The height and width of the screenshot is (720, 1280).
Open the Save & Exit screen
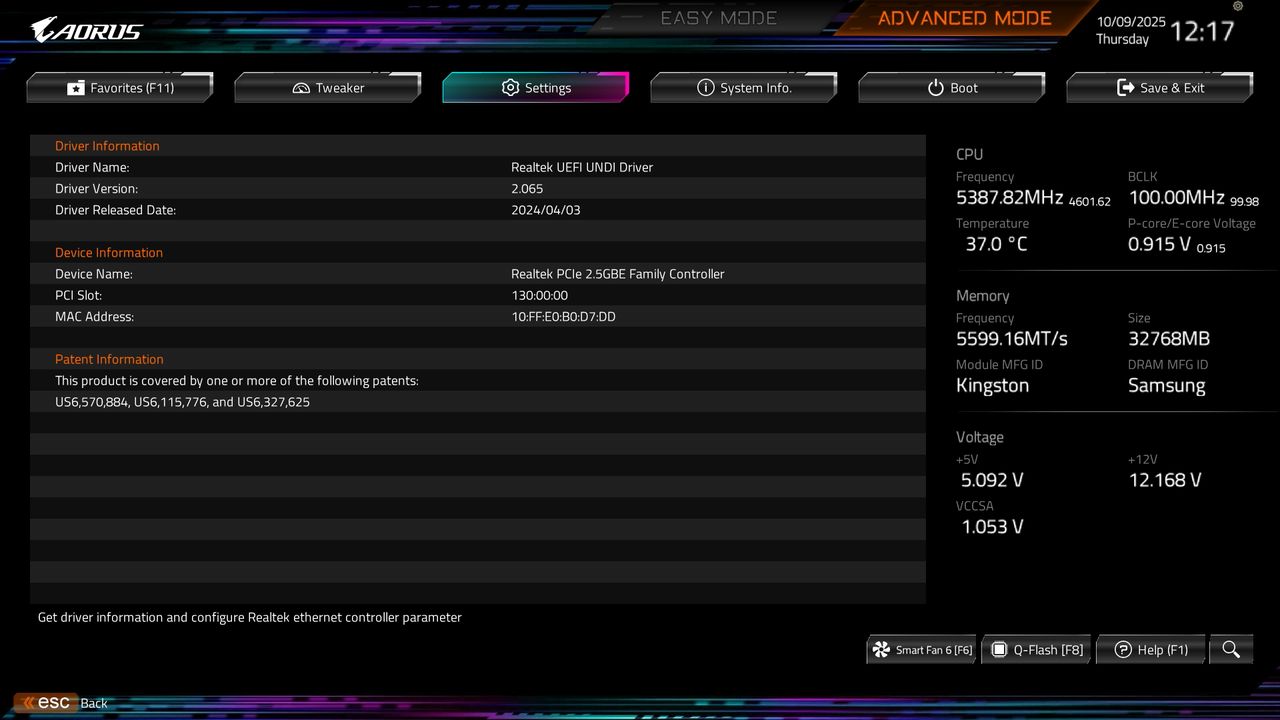click(1159, 87)
